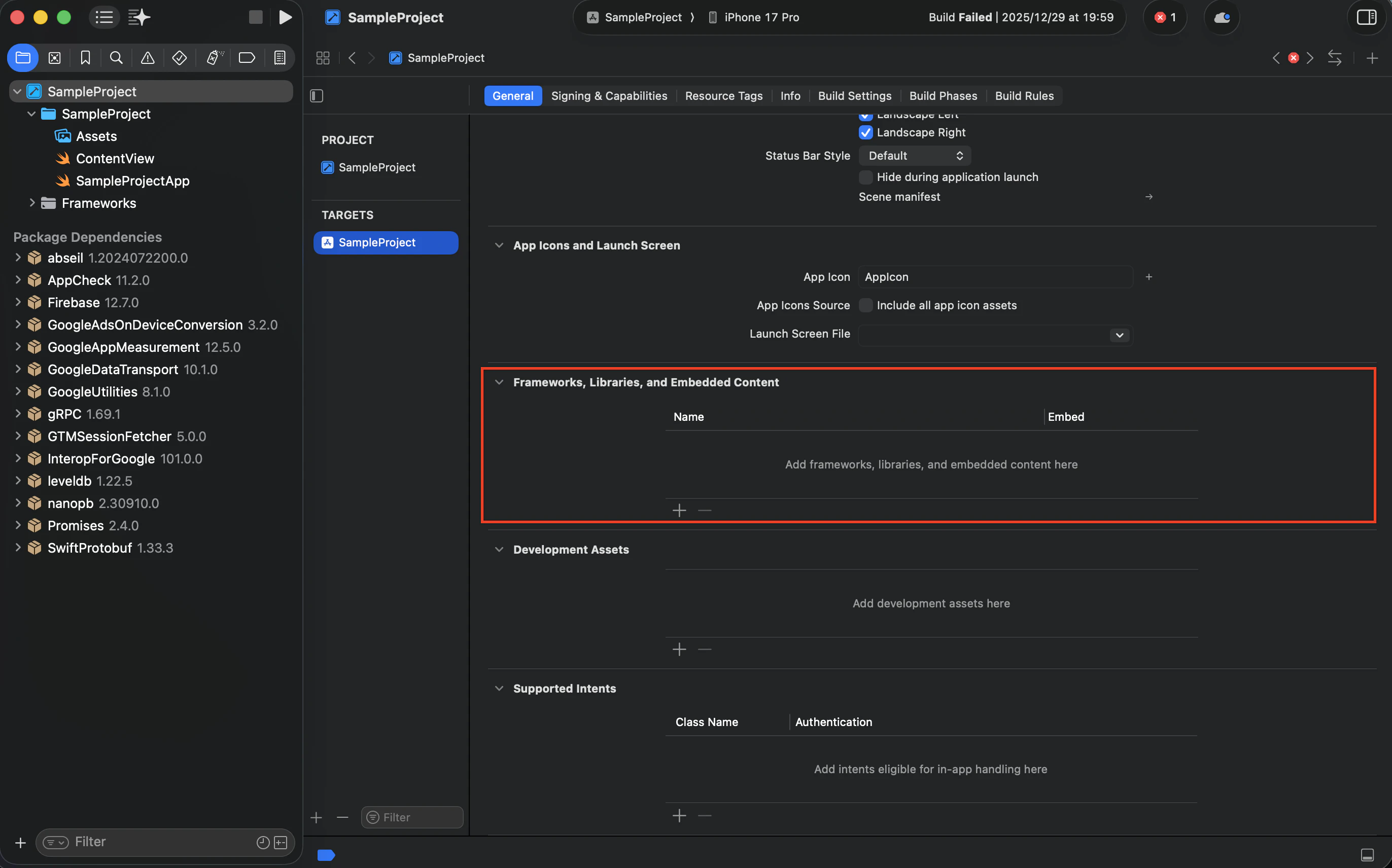Click the Stop button in toolbar
1392x868 pixels.
[x=256, y=17]
